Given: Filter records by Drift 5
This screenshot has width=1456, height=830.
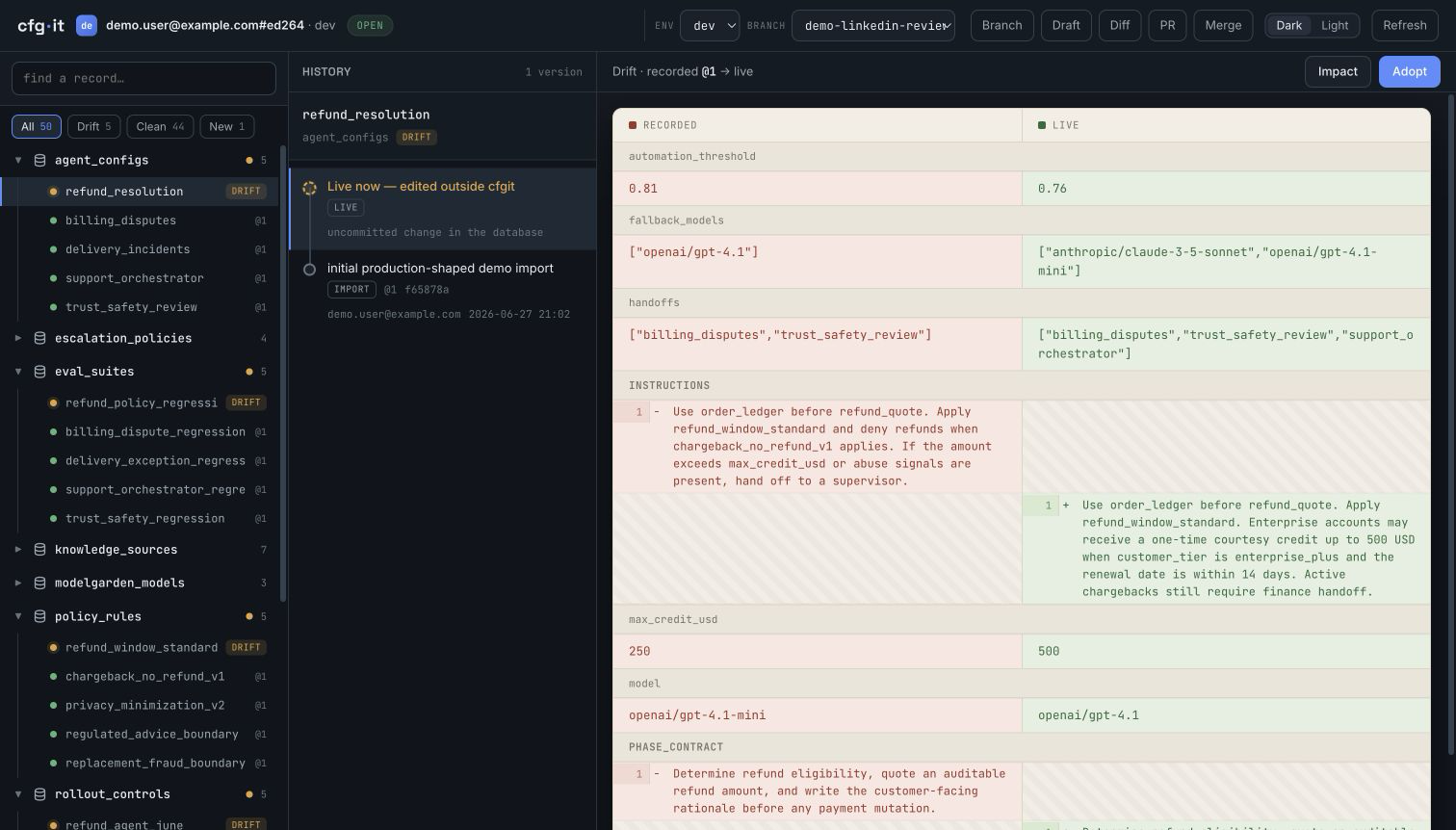Looking at the screenshot, I should pyautogui.click(x=93, y=126).
